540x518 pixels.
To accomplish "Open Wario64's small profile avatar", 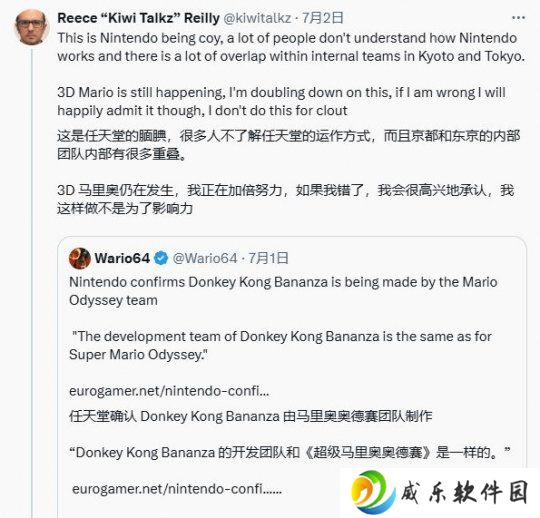I will point(80,258).
